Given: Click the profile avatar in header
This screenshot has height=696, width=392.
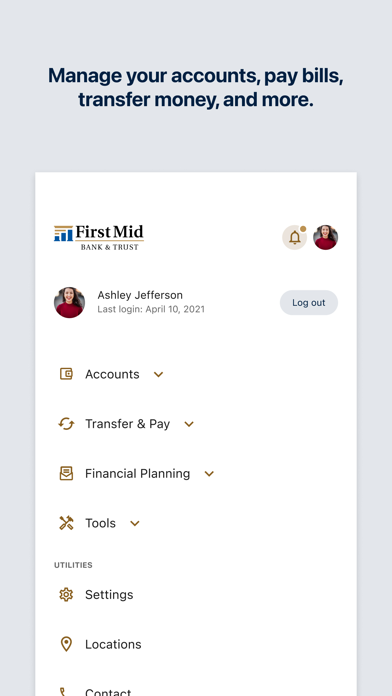Looking at the screenshot, I should [325, 237].
